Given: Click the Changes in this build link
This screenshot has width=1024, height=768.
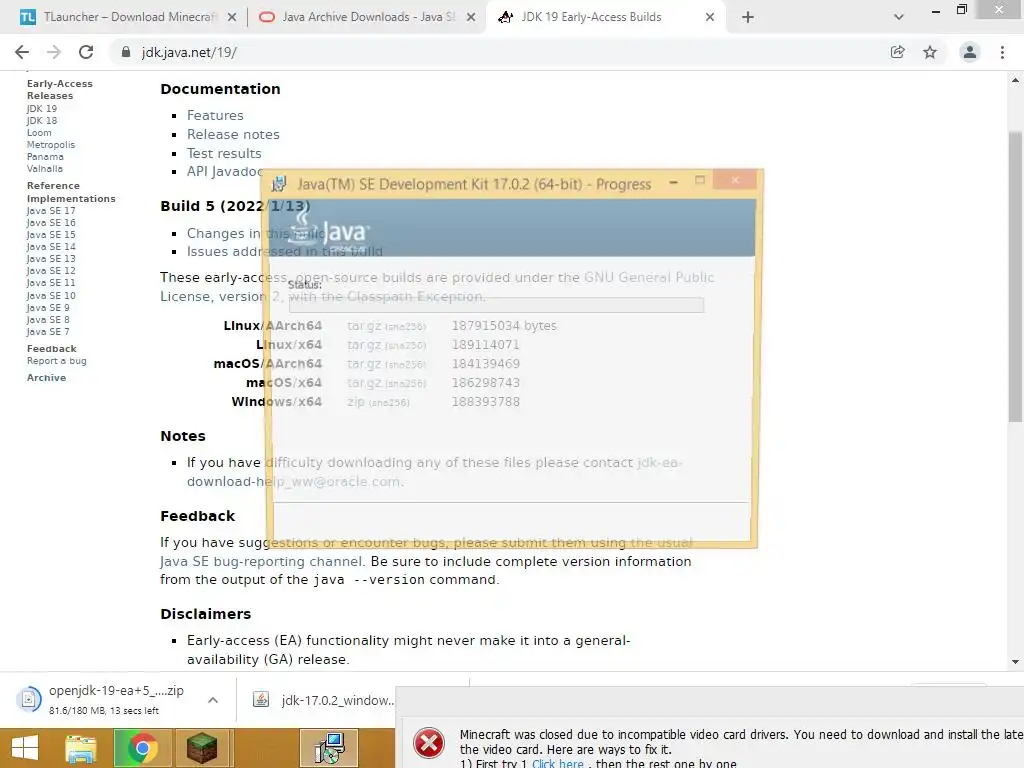Looking at the screenshot, I should tap(256, 233).
